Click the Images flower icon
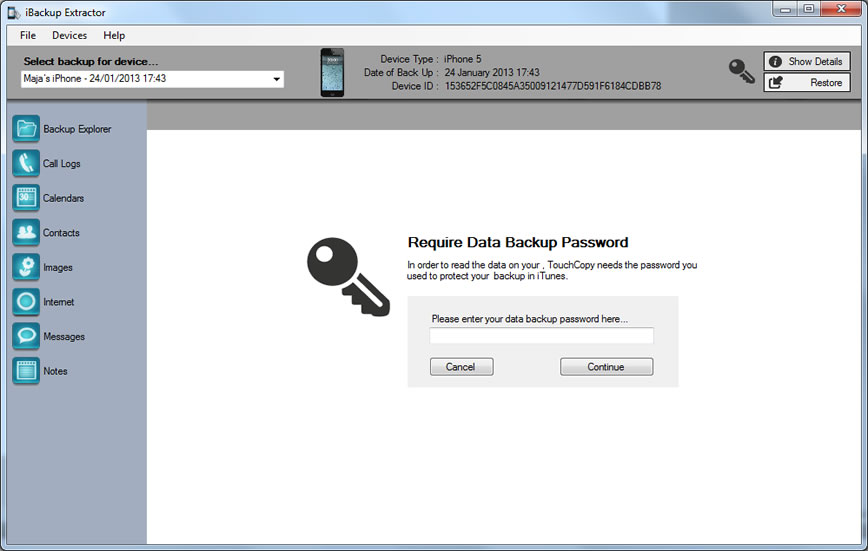This screenshot has height=551, width=868. (26, 267)
